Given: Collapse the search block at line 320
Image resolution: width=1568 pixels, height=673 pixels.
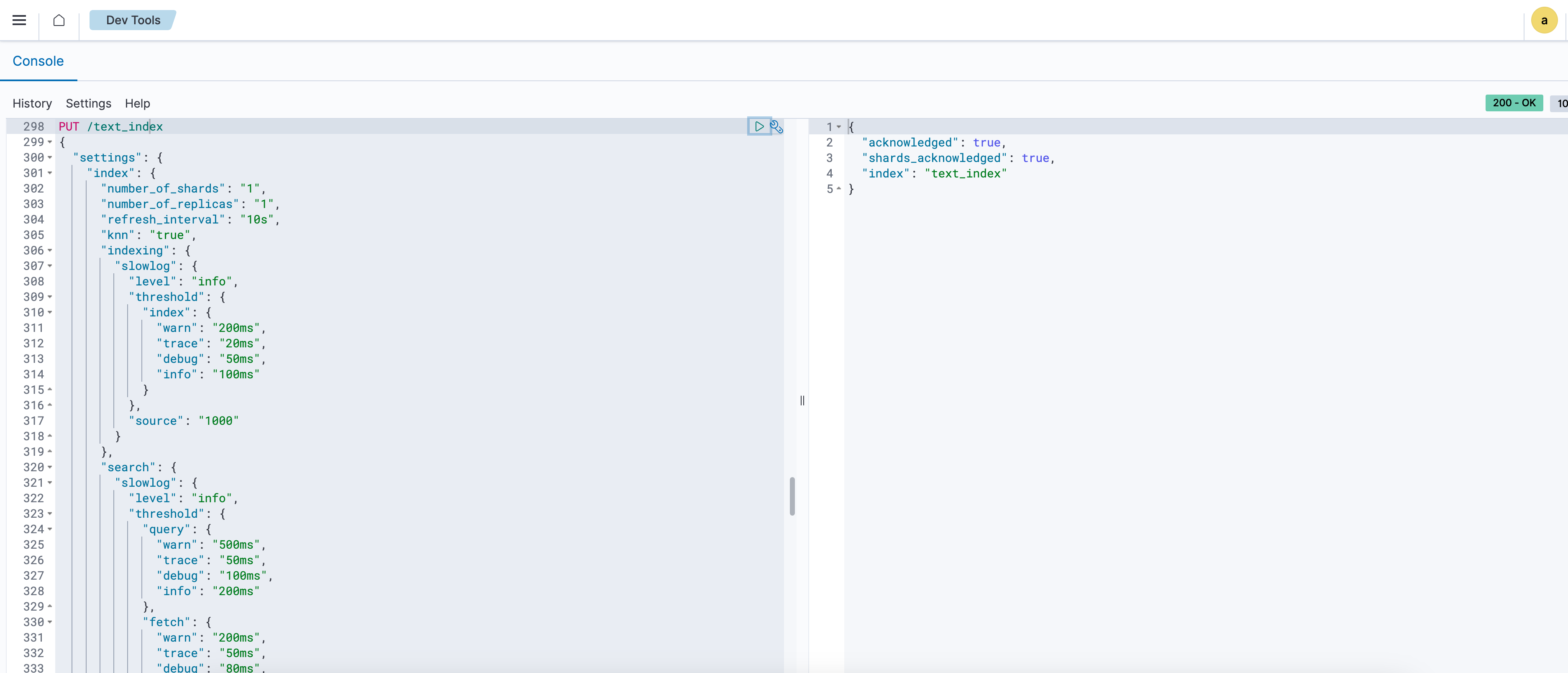Looking at the screenshot, I should tap(50, 468).
